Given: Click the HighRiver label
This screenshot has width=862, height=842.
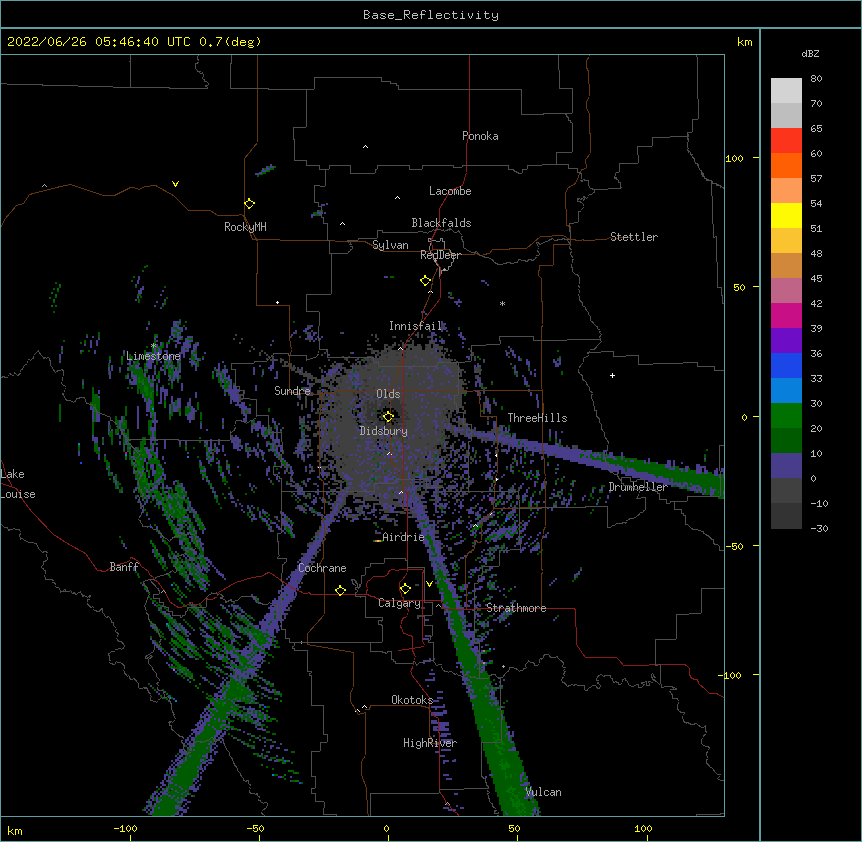Looking at the screenshot, I should (x=430, y=743).
